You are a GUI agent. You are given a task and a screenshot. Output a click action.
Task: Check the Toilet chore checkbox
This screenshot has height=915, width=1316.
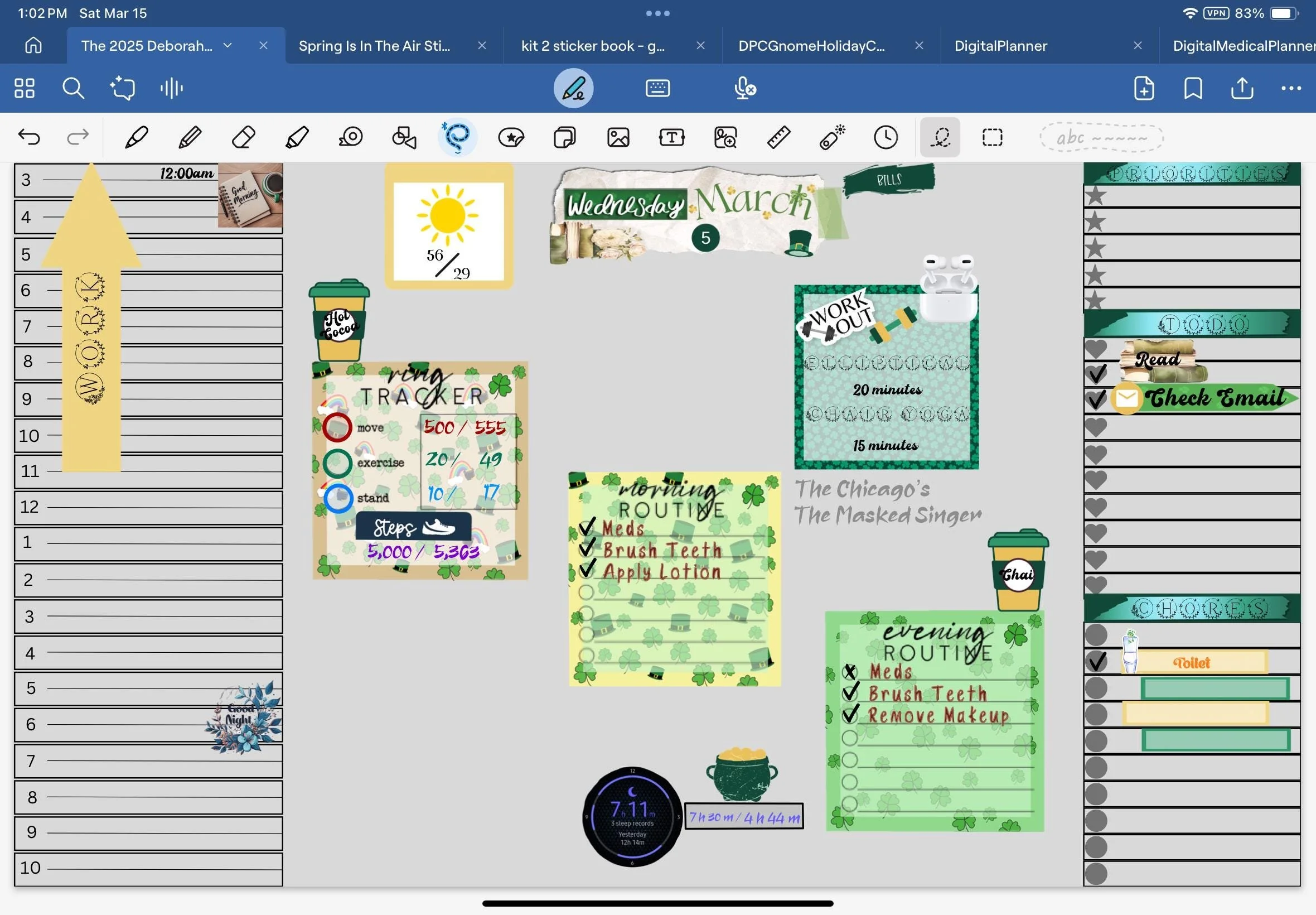[x=1096, y=662]
